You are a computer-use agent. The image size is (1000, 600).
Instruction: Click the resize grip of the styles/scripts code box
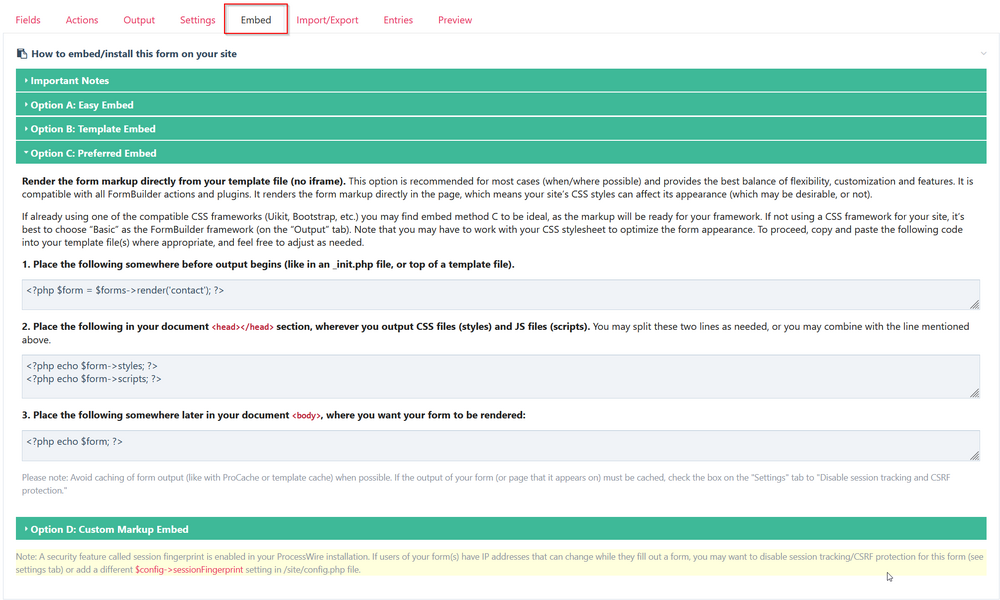tap(975, 395)
